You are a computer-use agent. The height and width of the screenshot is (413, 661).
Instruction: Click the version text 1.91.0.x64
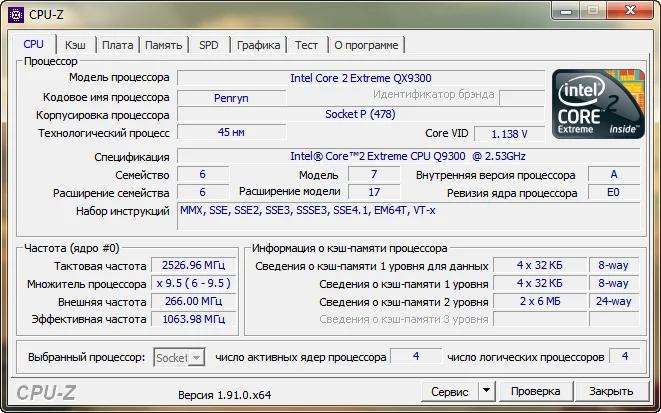pyautogui.click(x=224, y=395)
